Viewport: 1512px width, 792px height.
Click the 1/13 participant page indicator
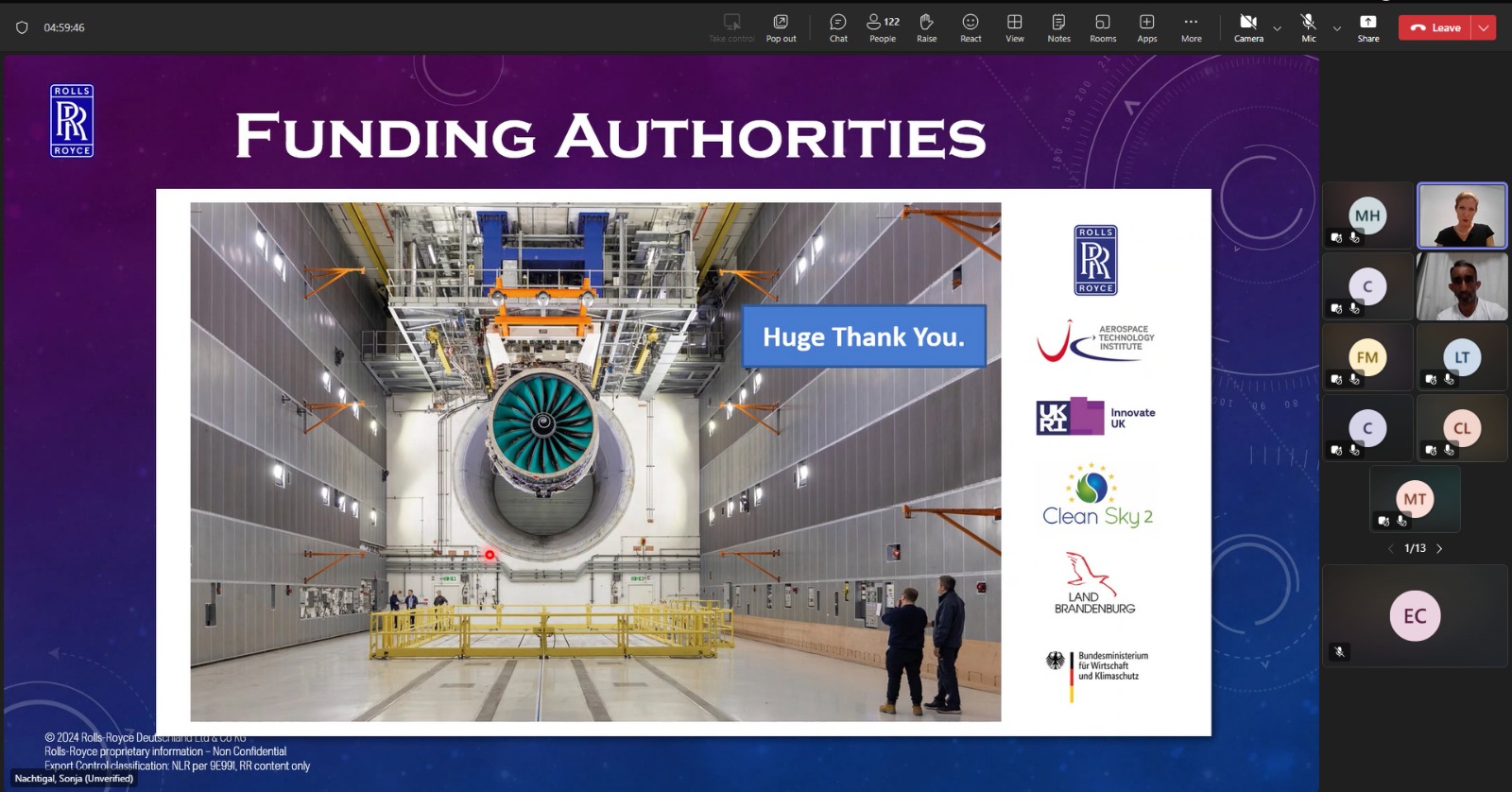pyautogui.click(x=1415, y=548)
